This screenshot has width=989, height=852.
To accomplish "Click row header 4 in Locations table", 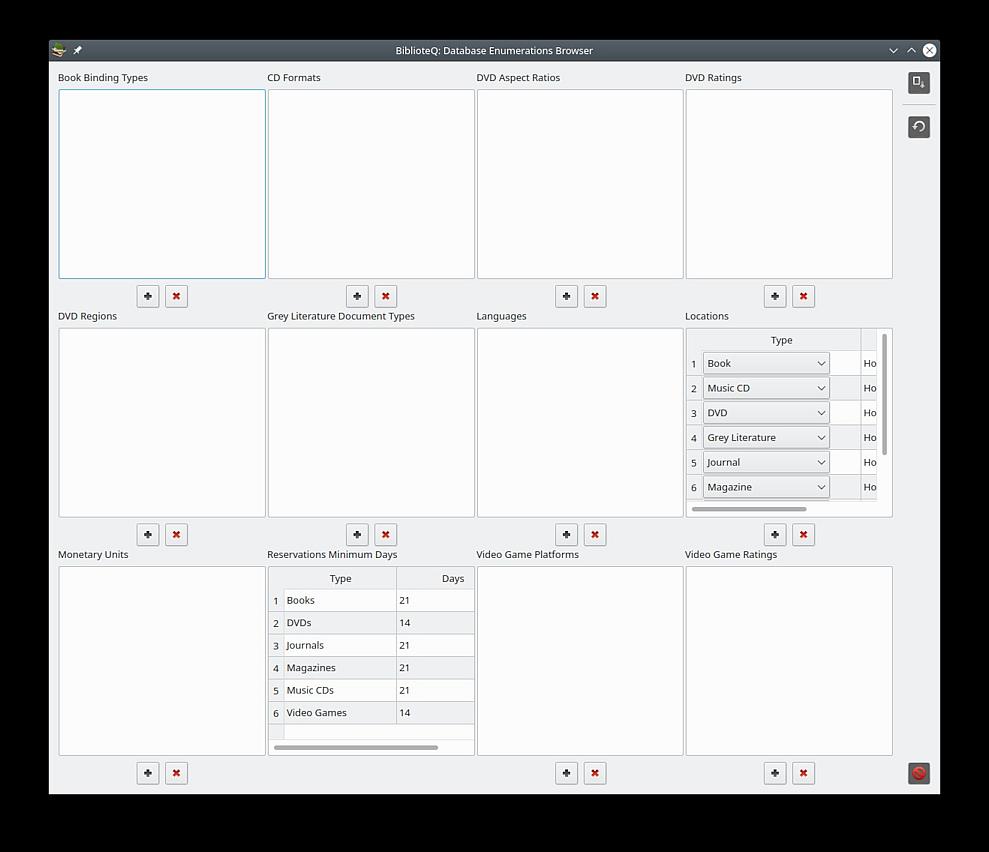I will pyautogui.click(x=694, y=438).
